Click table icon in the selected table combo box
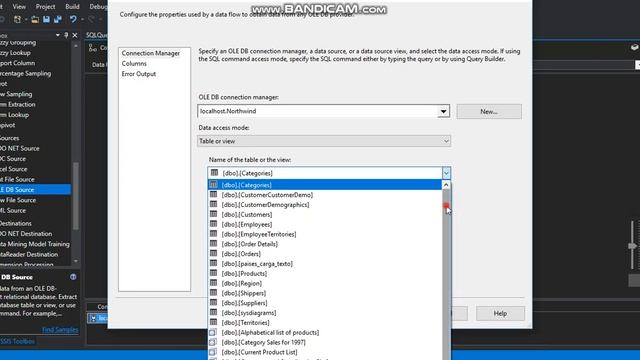 pos(214,173)
